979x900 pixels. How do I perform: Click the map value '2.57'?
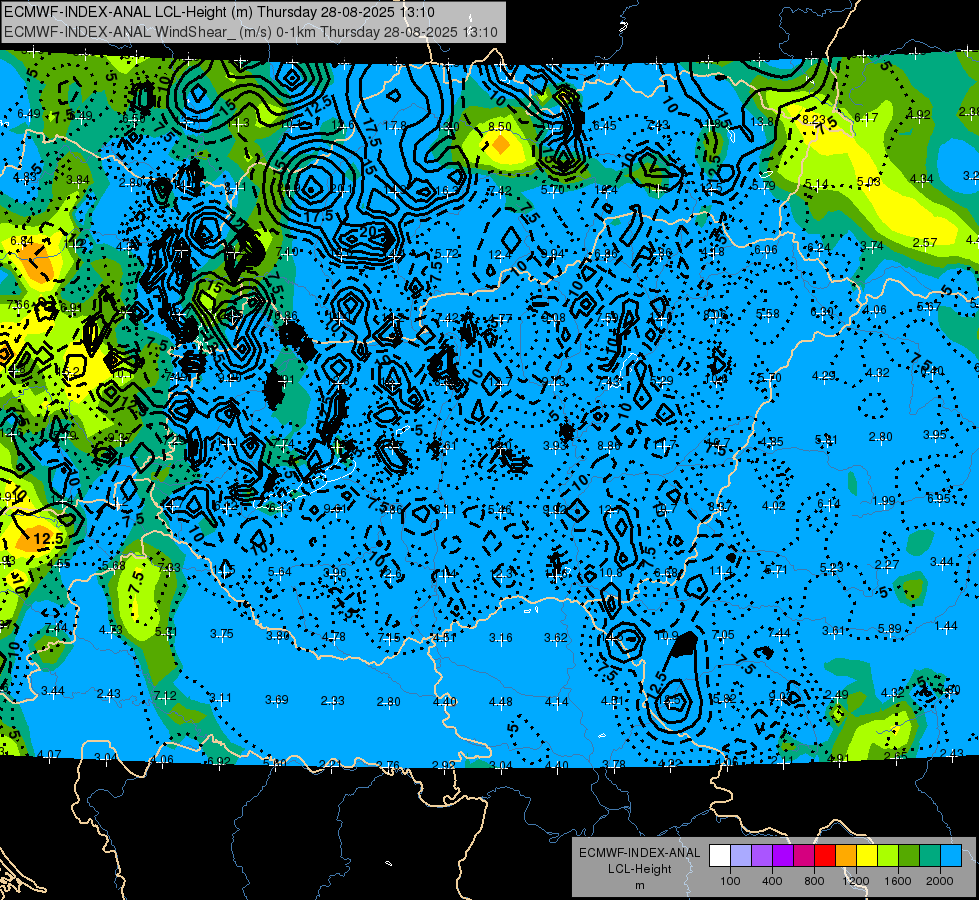(925, 242)
